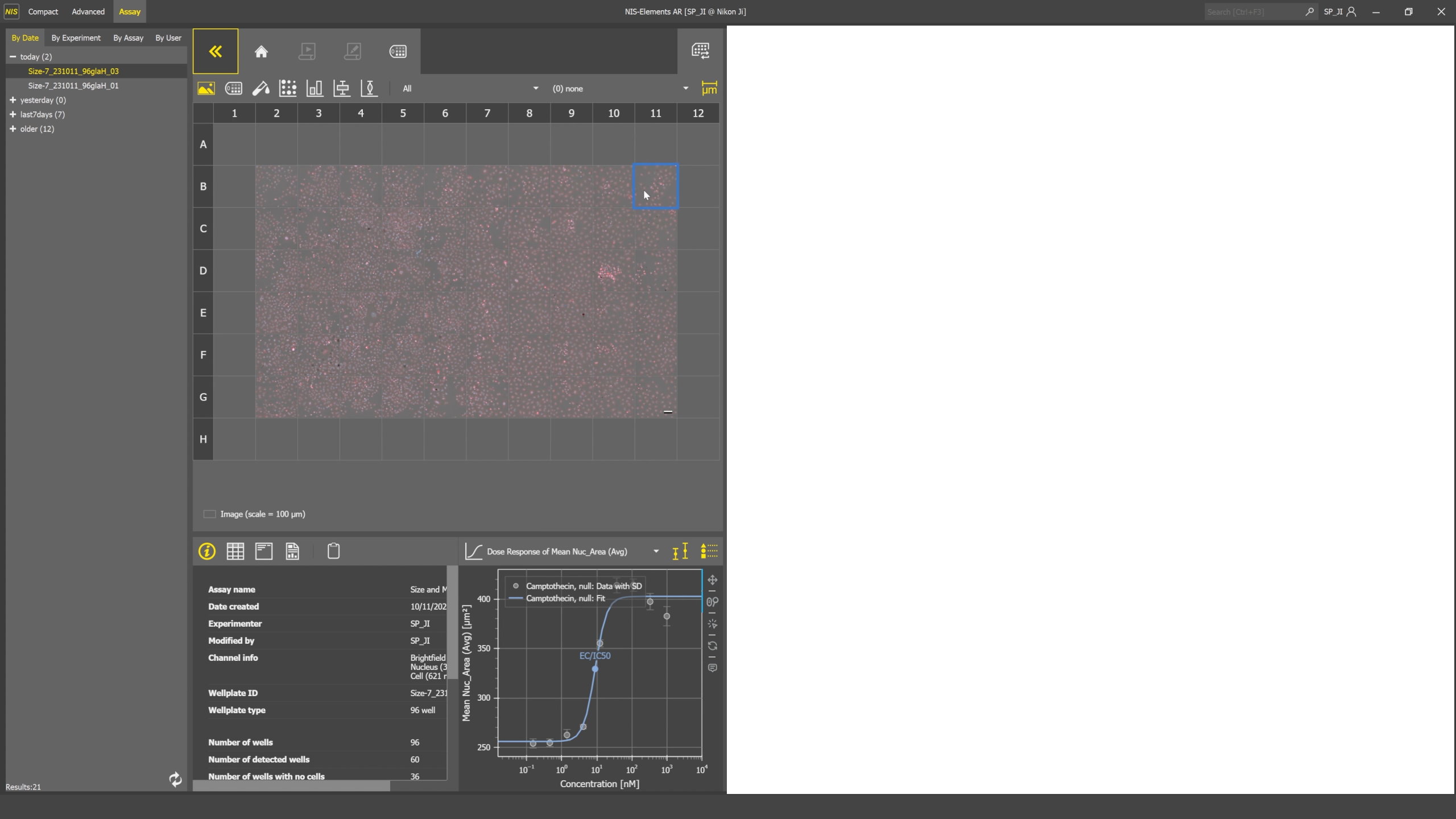Click the info panel horizontal scrollbar
The image size is (1456, 819).
[291, 785]
